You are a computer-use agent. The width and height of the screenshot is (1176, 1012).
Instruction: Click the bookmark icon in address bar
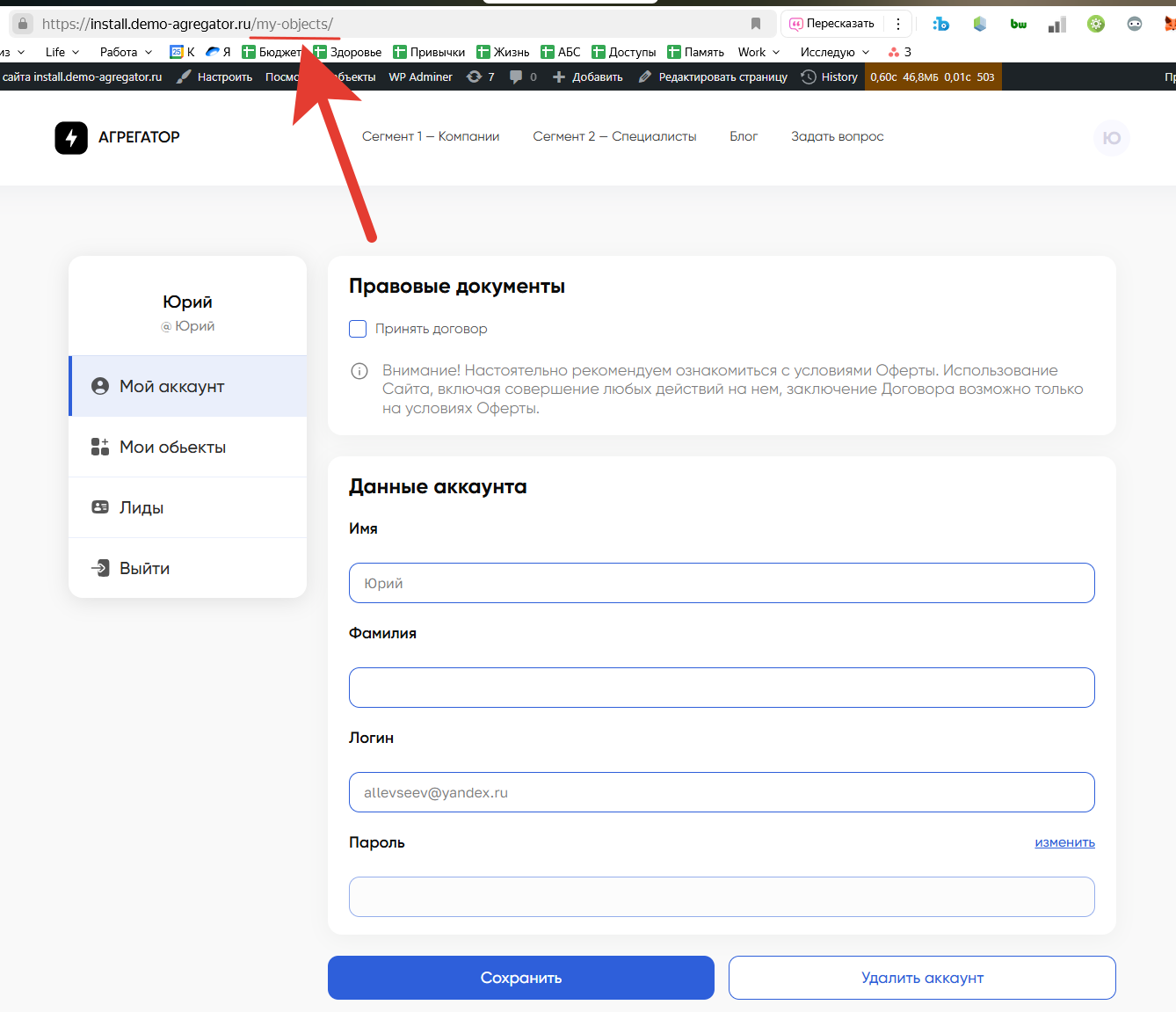[x=755, y=24]
